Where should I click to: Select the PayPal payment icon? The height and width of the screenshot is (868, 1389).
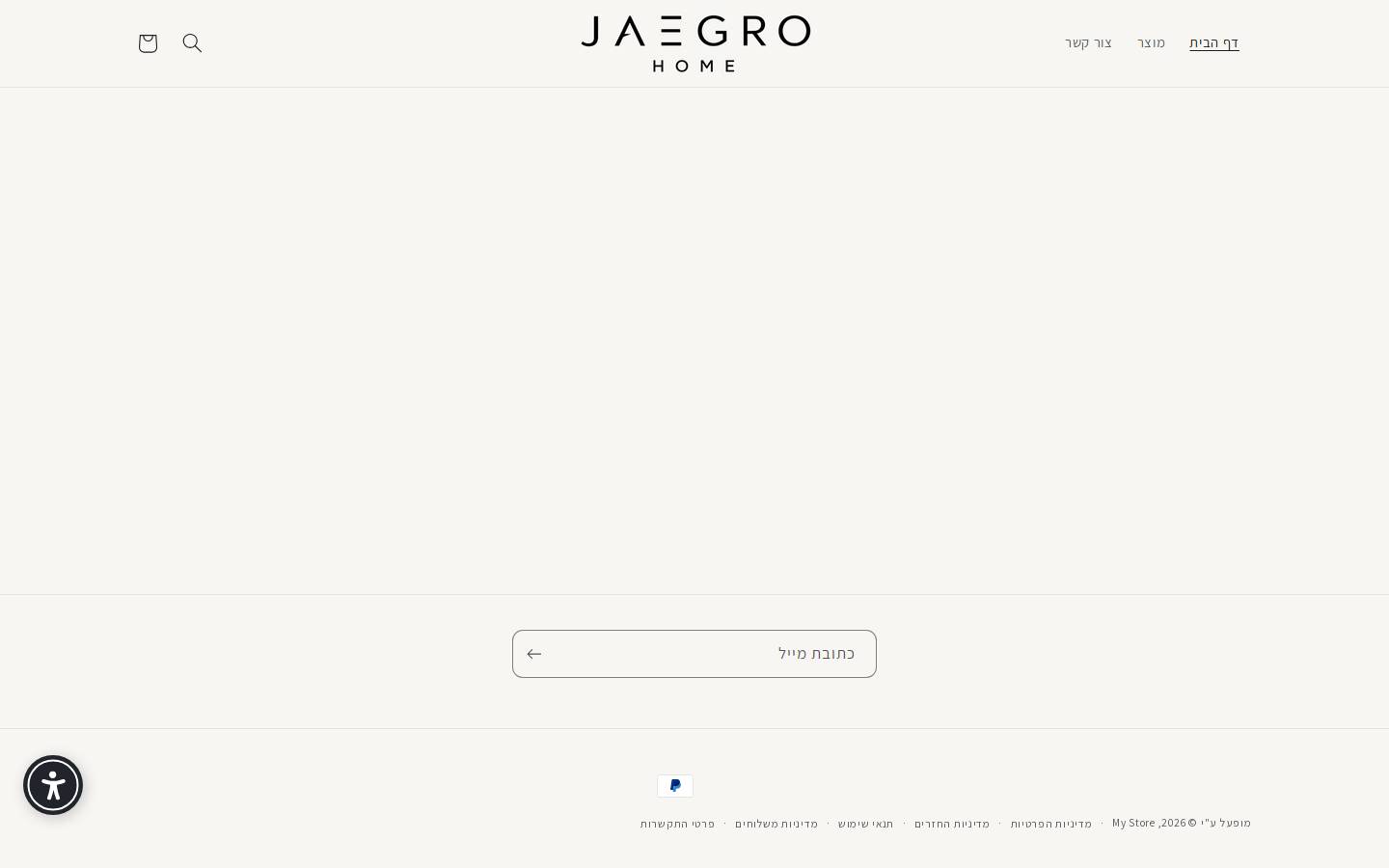click(x=675, y=786)
